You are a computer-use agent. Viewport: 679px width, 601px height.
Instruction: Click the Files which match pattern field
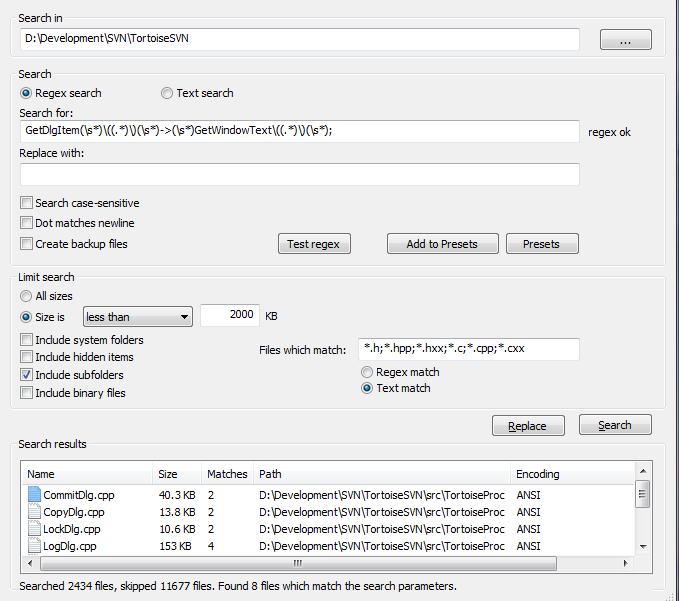(x=469, y=349)
